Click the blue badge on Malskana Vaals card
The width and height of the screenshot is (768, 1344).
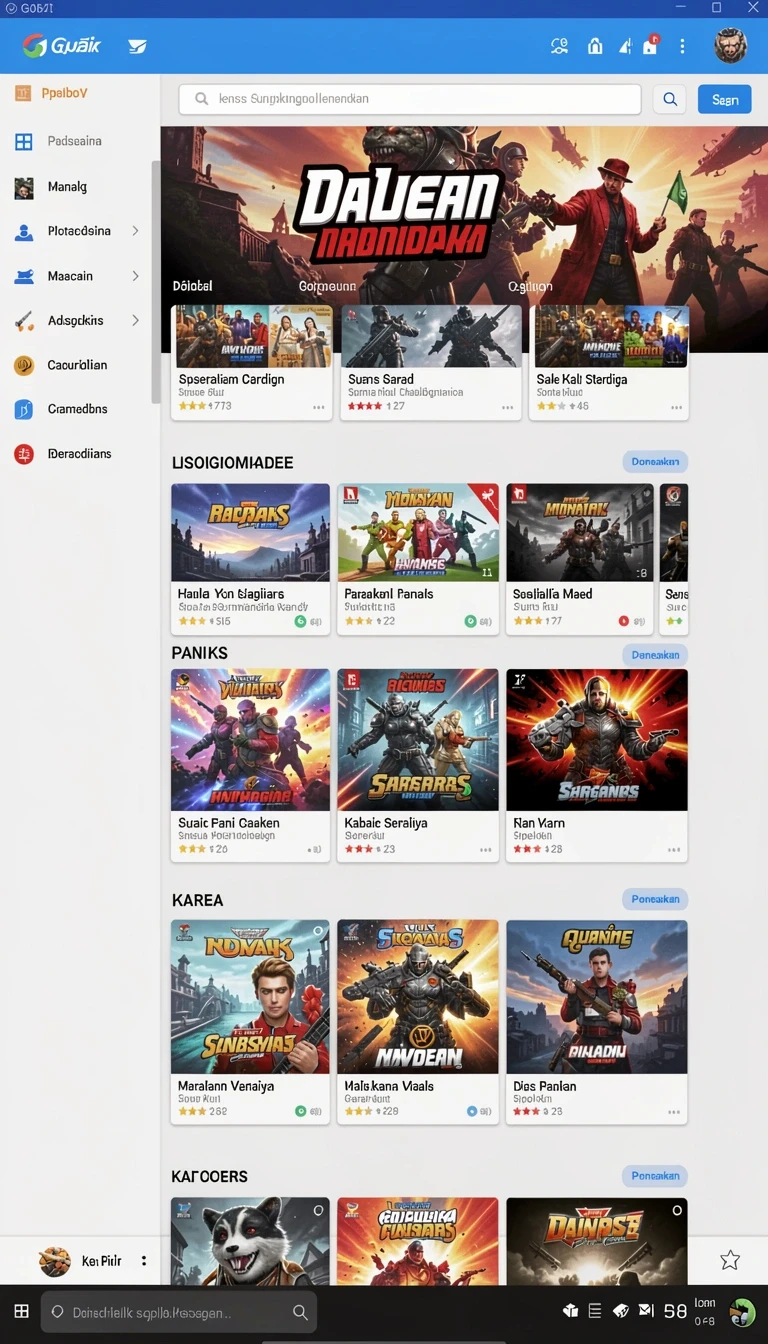pyautogui.click(x=472, y=1111)
